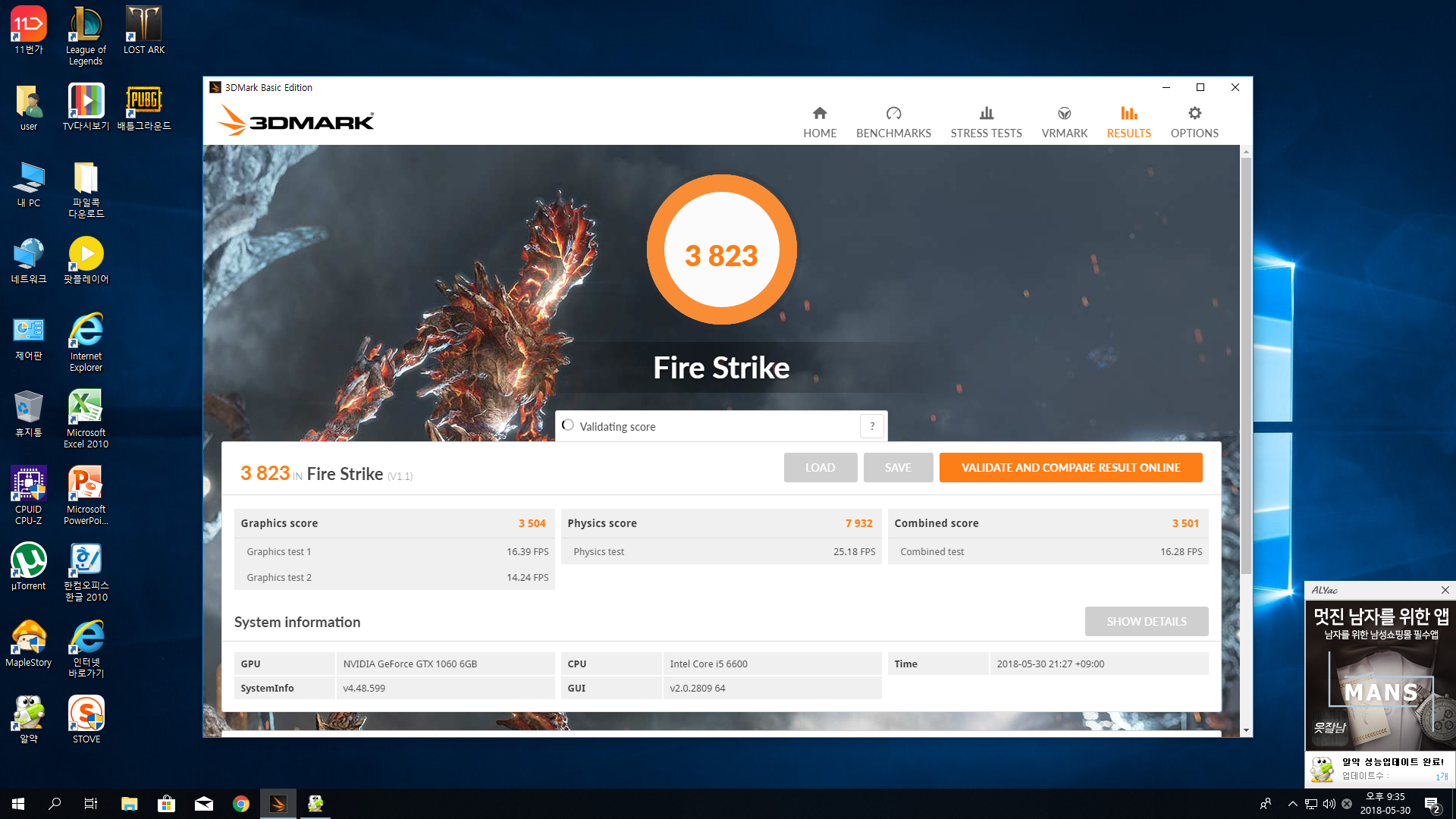
Task: Click the People icon on the taskbar
Action: pos(1265,804)
